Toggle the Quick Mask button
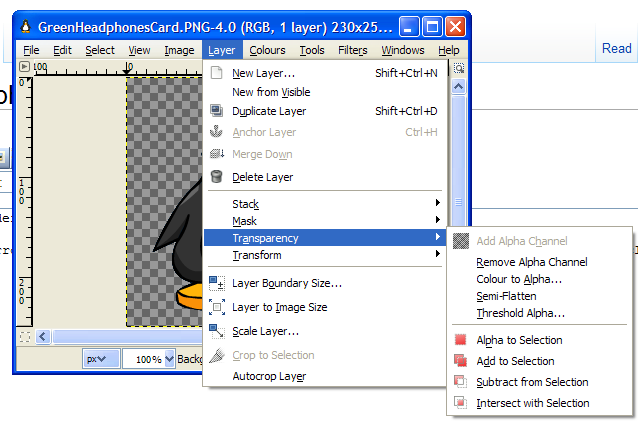The height and width of the screenshot is (428, 638). pos(25,337)
